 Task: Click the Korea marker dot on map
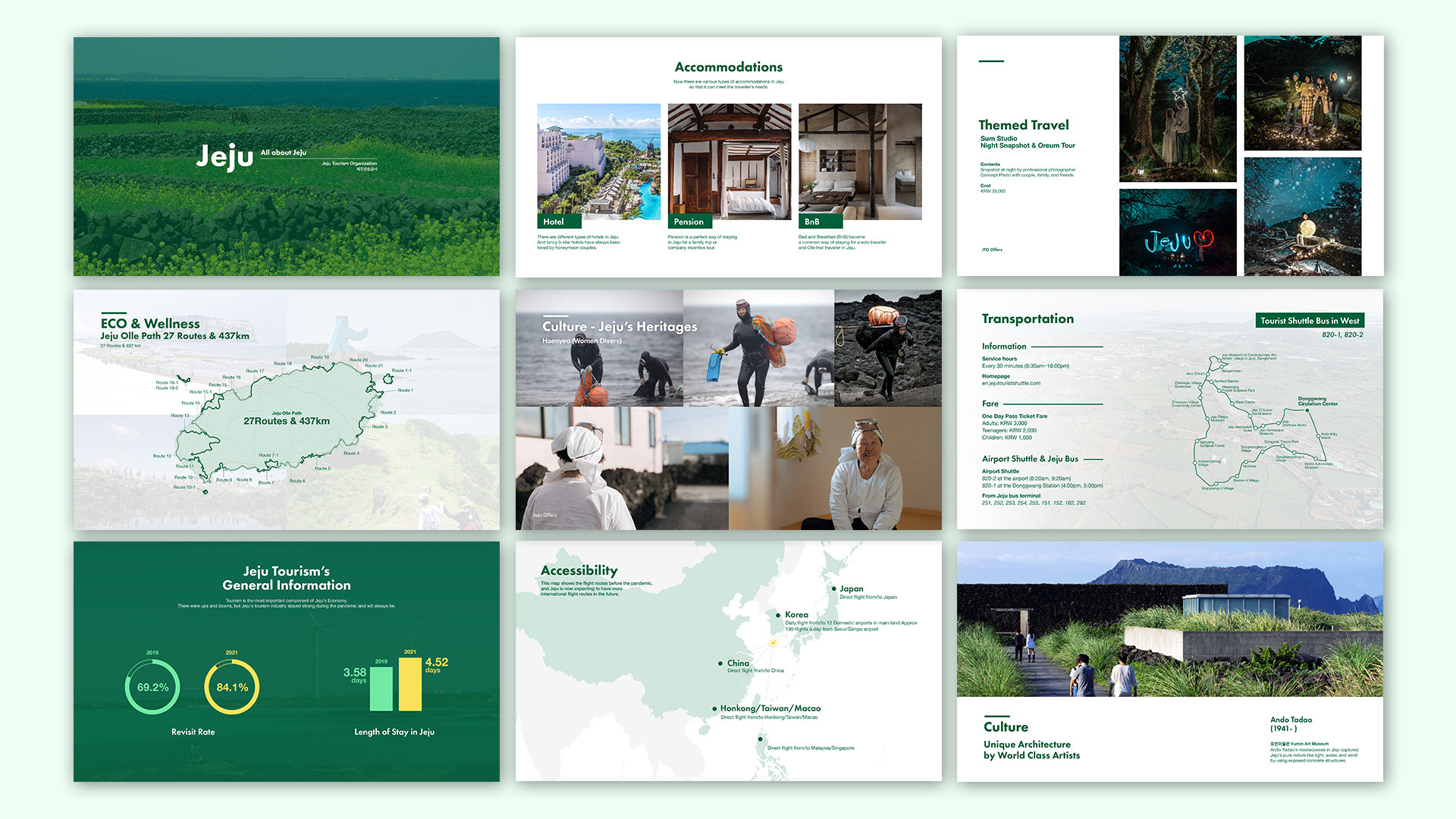coord(778,615)
